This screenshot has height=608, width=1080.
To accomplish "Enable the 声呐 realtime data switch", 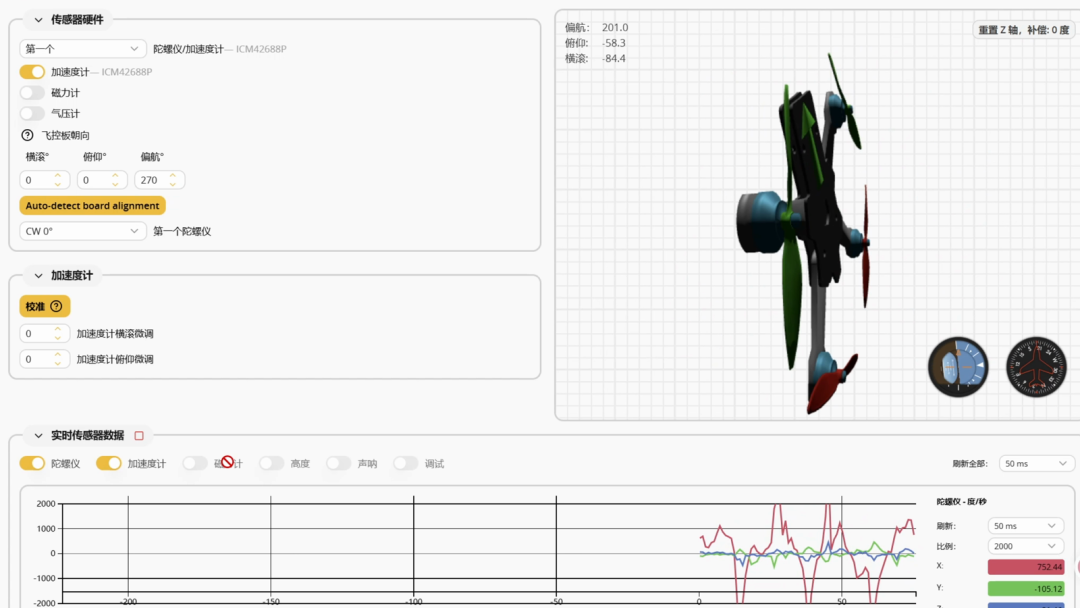I will coord(338,463).
